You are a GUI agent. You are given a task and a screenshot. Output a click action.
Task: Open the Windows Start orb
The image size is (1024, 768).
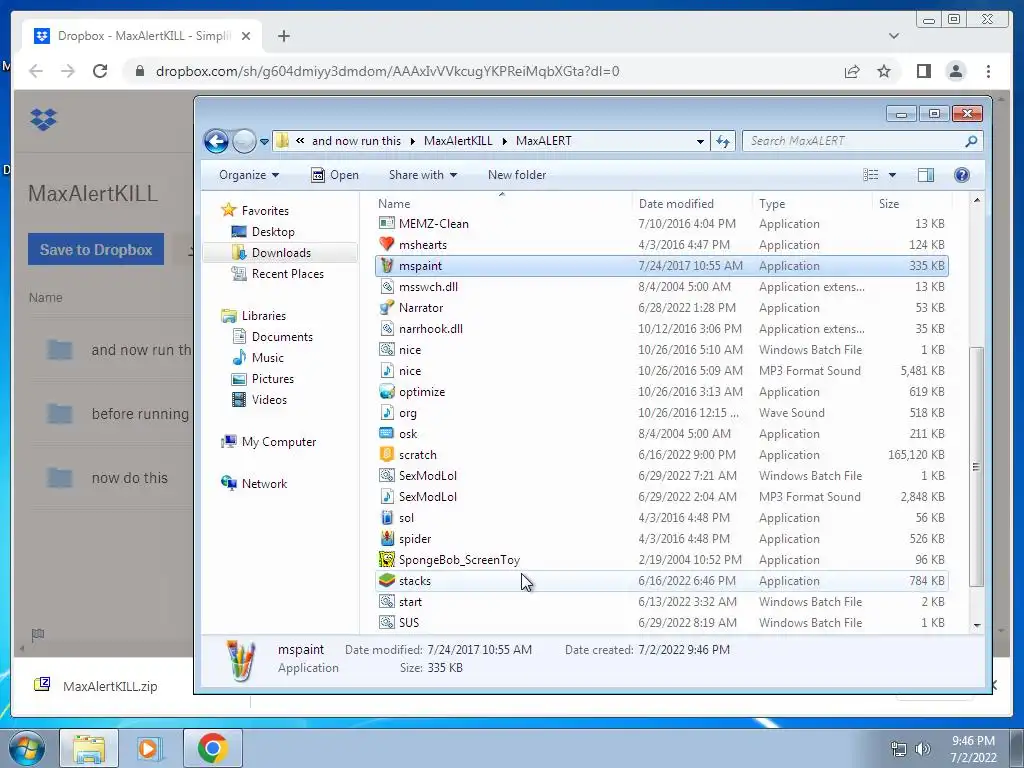pos(26,748)
